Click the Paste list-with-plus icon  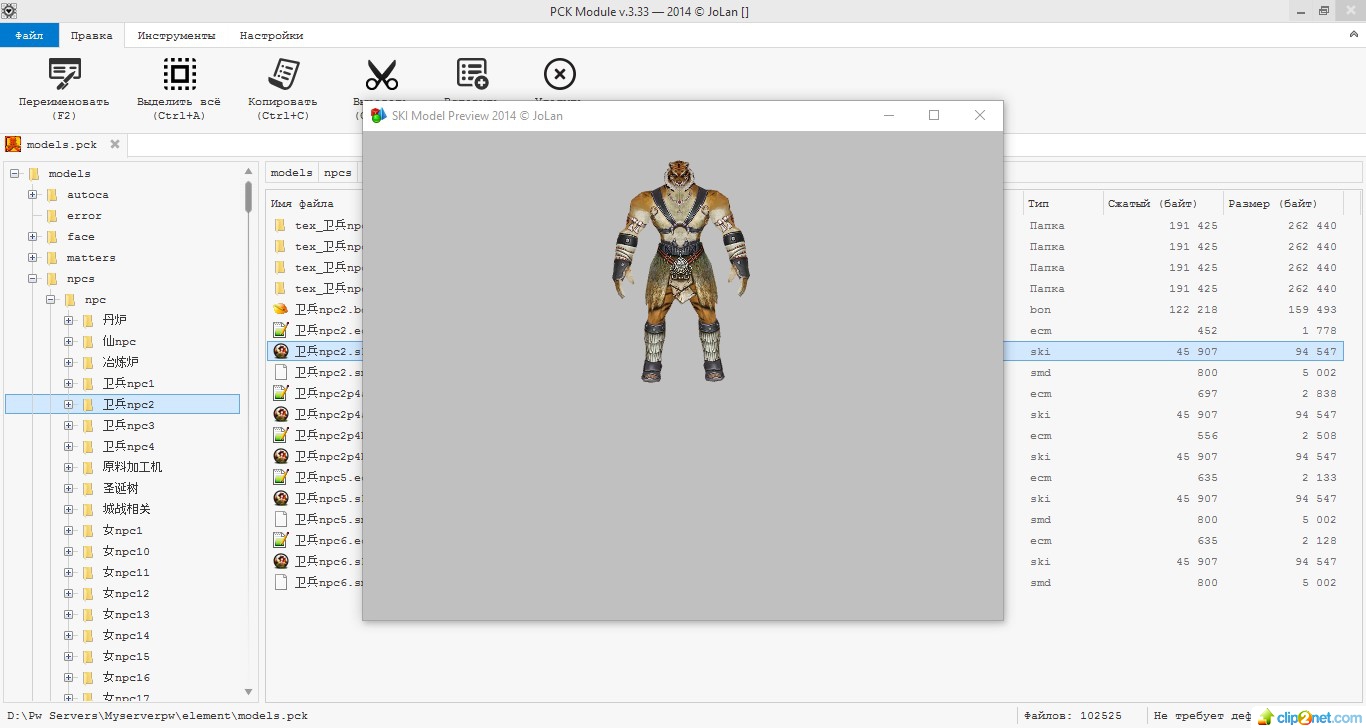tap(471, 74)
